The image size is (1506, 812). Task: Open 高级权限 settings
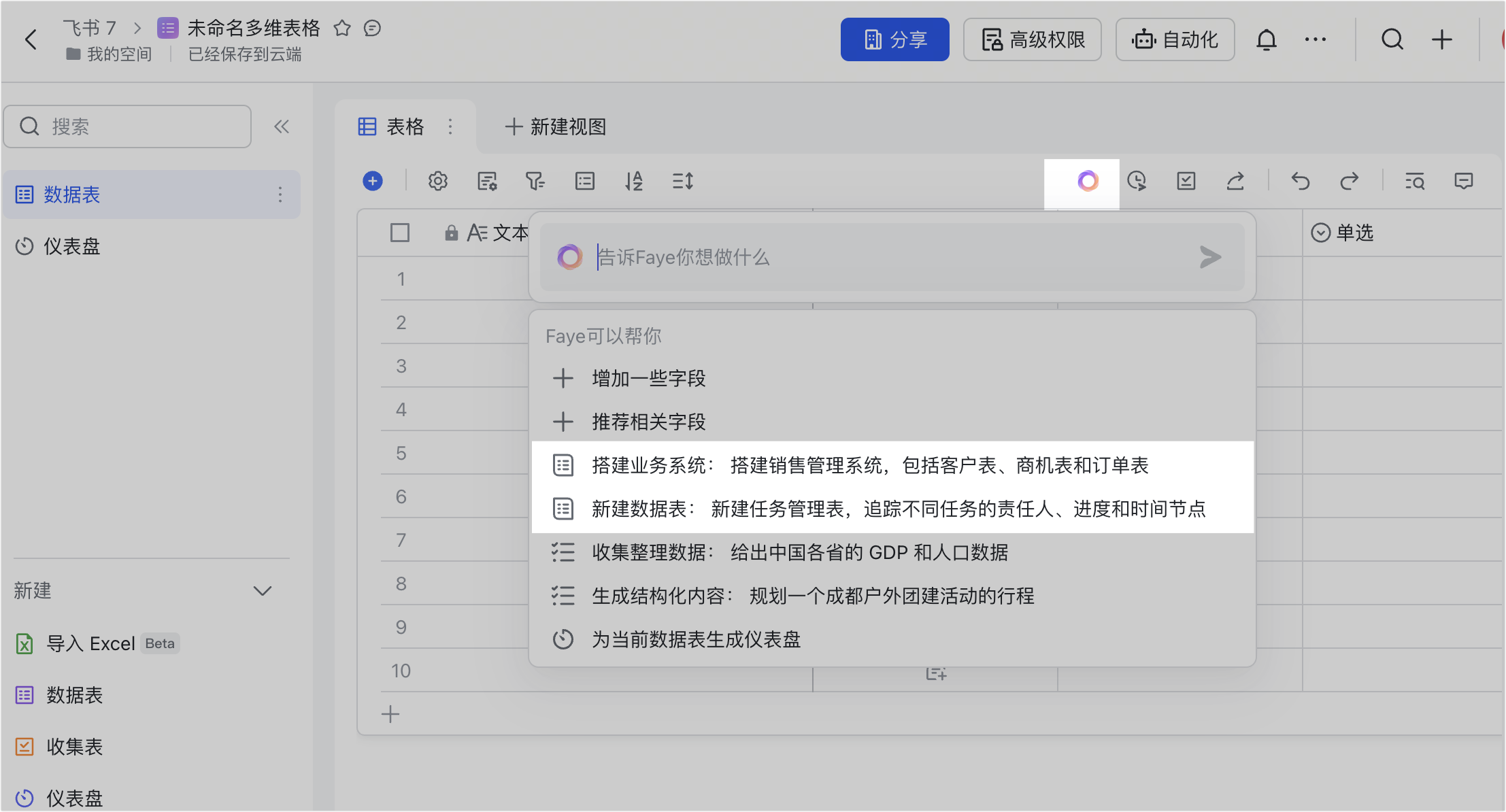pyautogui.click(x=1032, y=39)
